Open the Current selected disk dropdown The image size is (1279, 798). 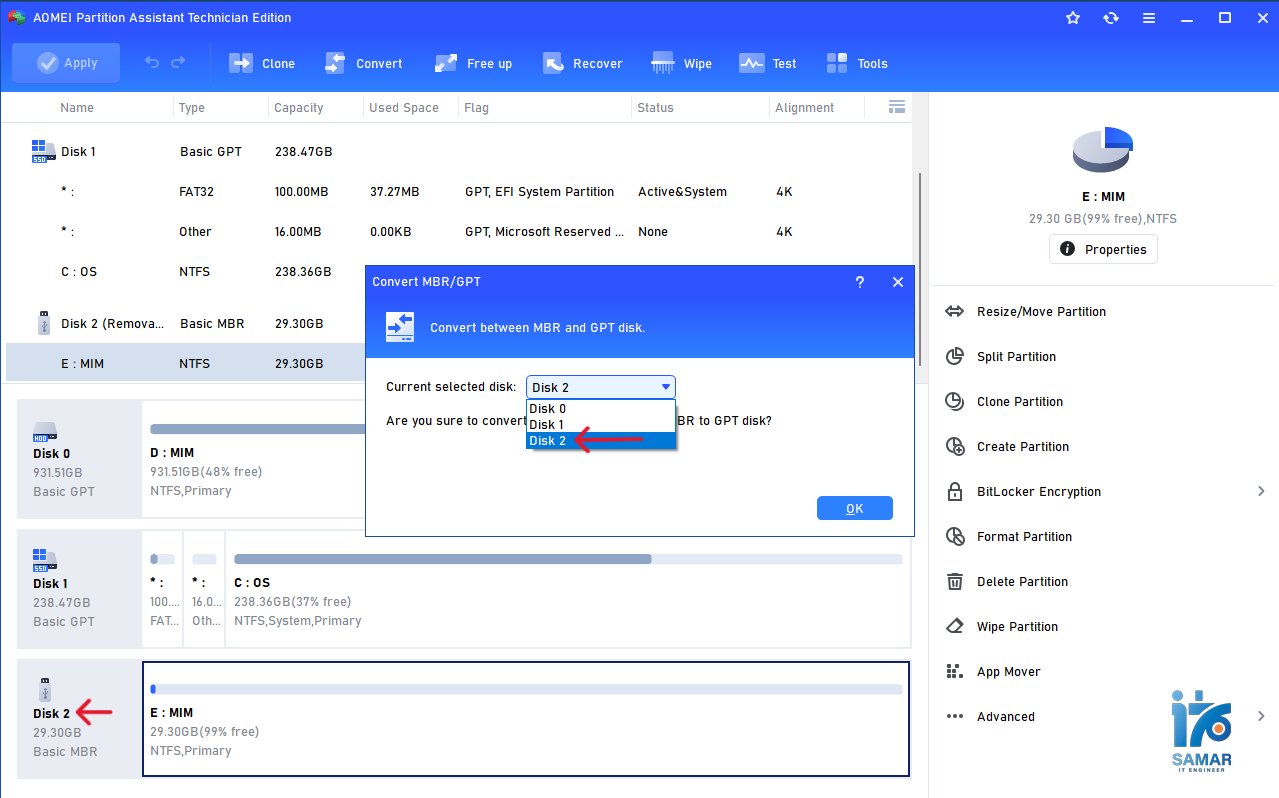click(601, 387)
